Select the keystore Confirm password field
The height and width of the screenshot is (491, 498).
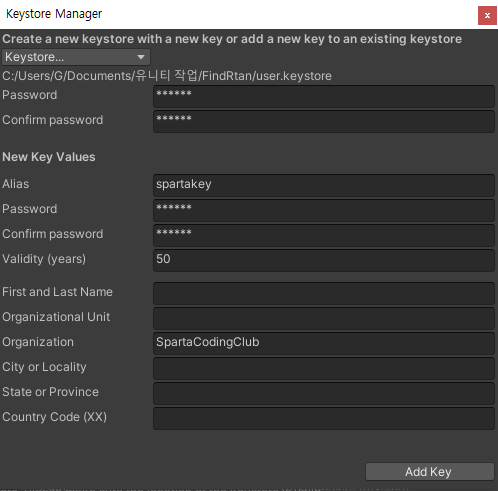pos(324,121)
